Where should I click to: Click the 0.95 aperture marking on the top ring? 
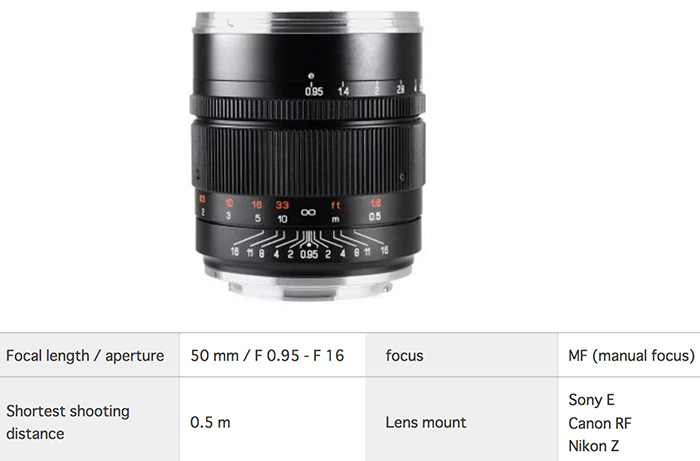coord(314,91)
